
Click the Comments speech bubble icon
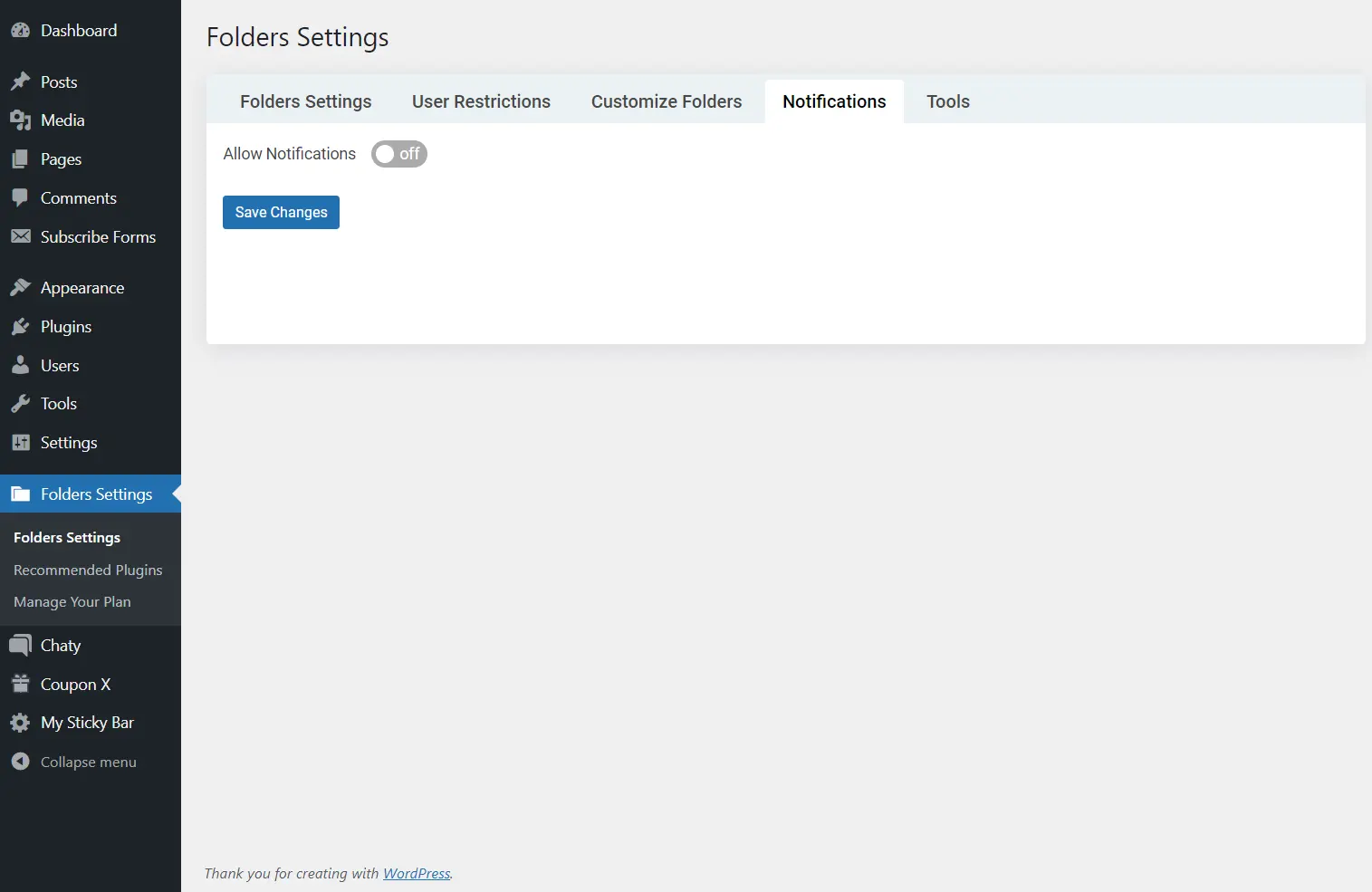click(20, 198)
